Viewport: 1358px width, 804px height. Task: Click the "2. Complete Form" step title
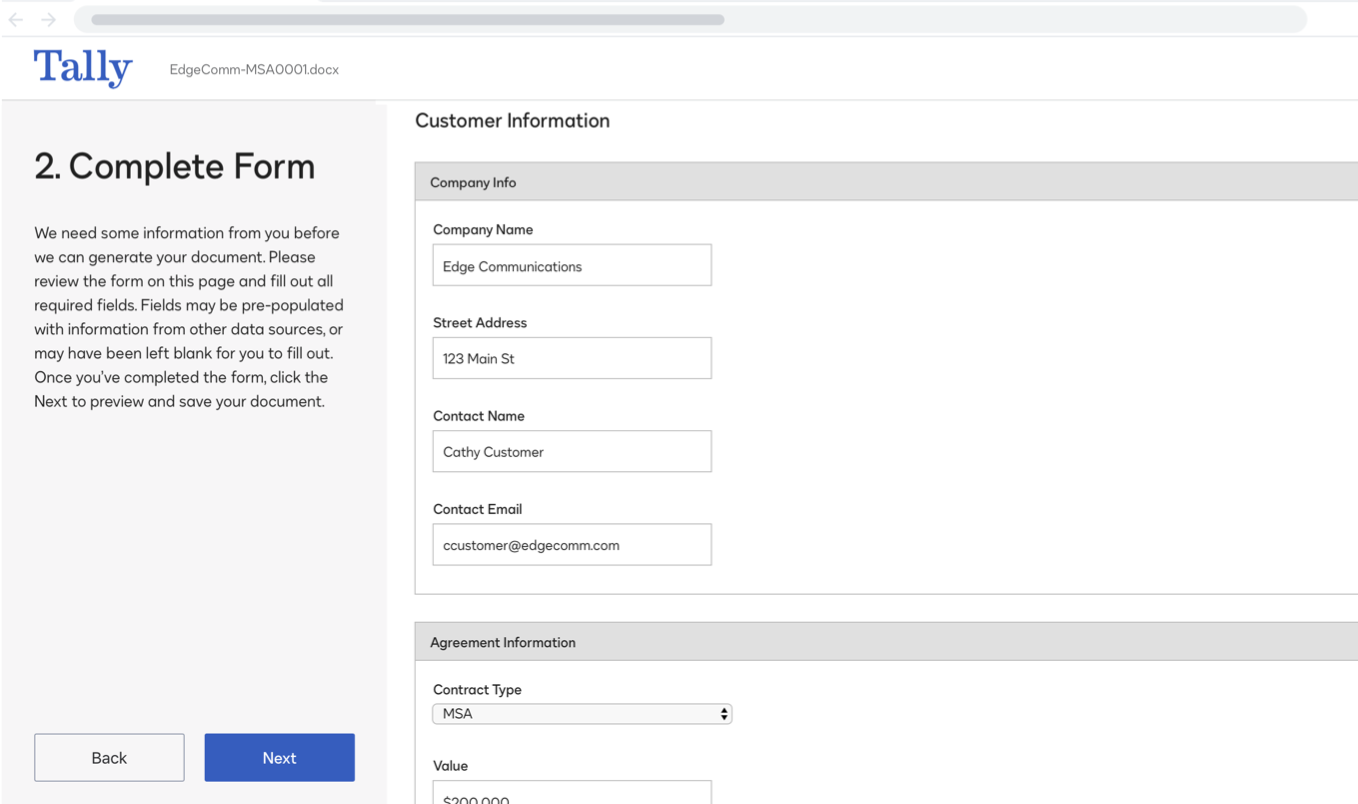pyautogui.click(x=175, y=166)
